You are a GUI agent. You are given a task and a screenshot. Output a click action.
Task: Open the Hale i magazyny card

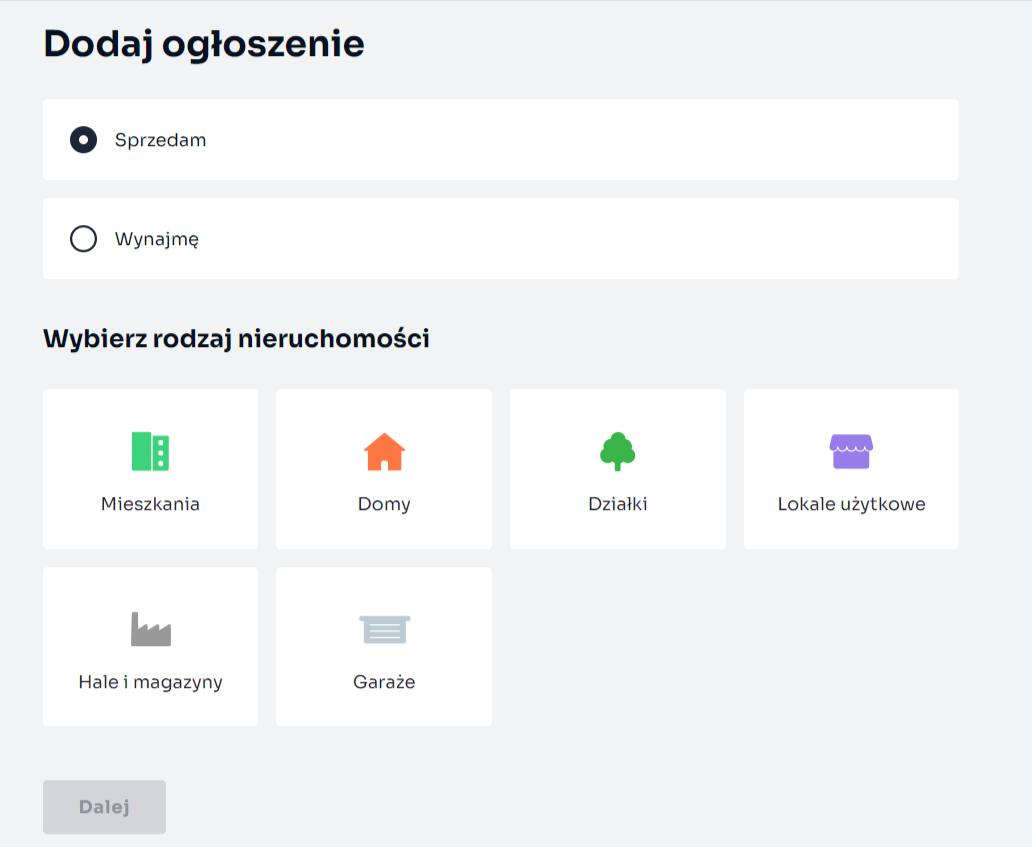click(x=150, y=646)
